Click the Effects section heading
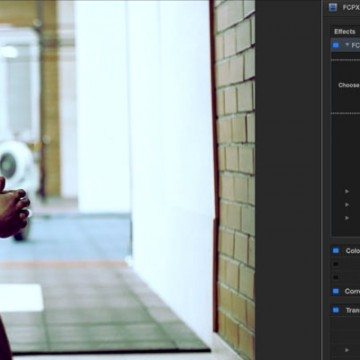Viewport: 360px width, 360px height. tap(345, 32)
